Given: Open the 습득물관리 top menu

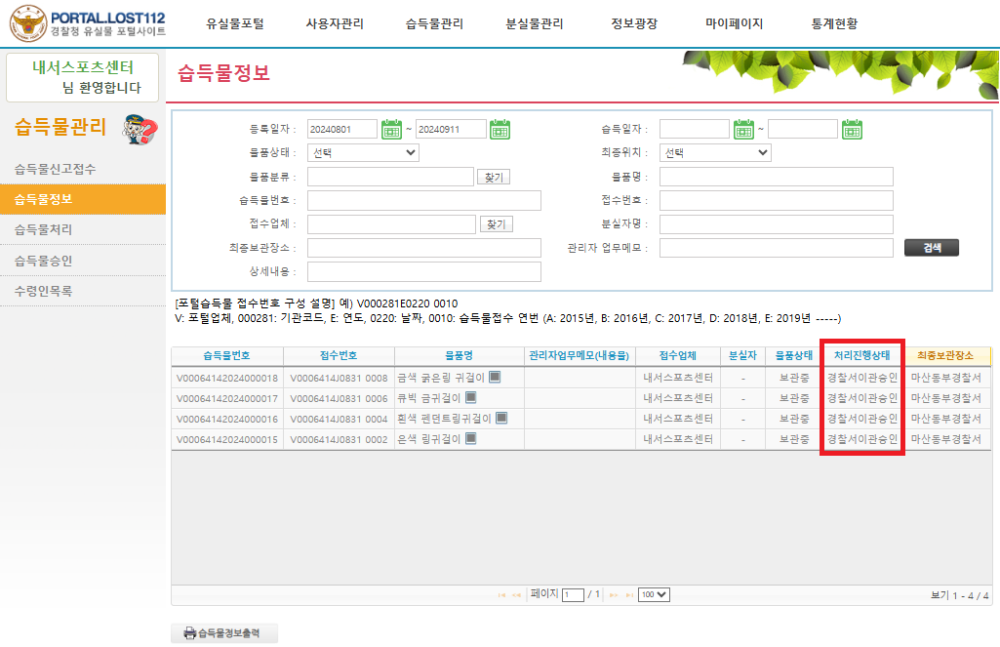Looking at the screenshot, I should tap(434, 24).
